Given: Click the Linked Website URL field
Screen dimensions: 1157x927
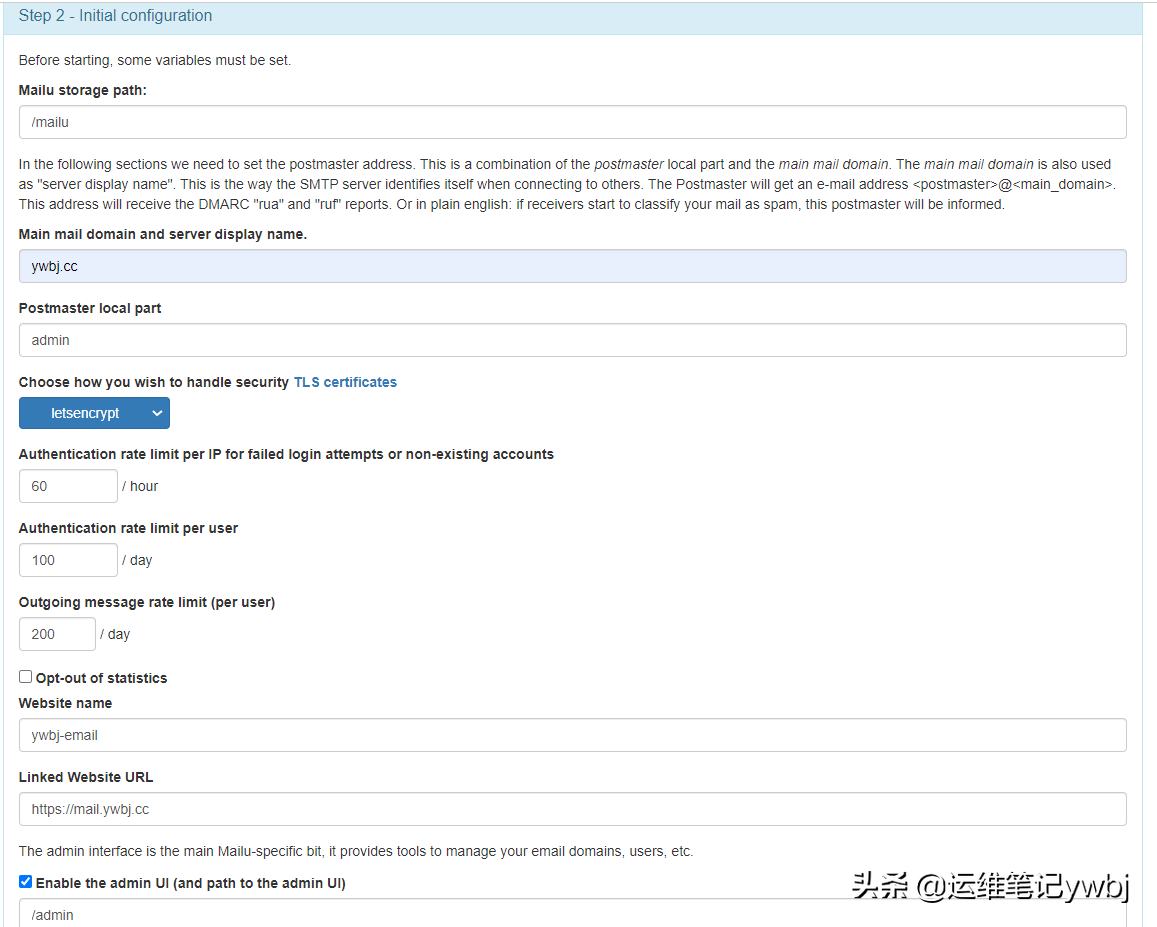Looking at the screenshot, I should pos(573,809).
